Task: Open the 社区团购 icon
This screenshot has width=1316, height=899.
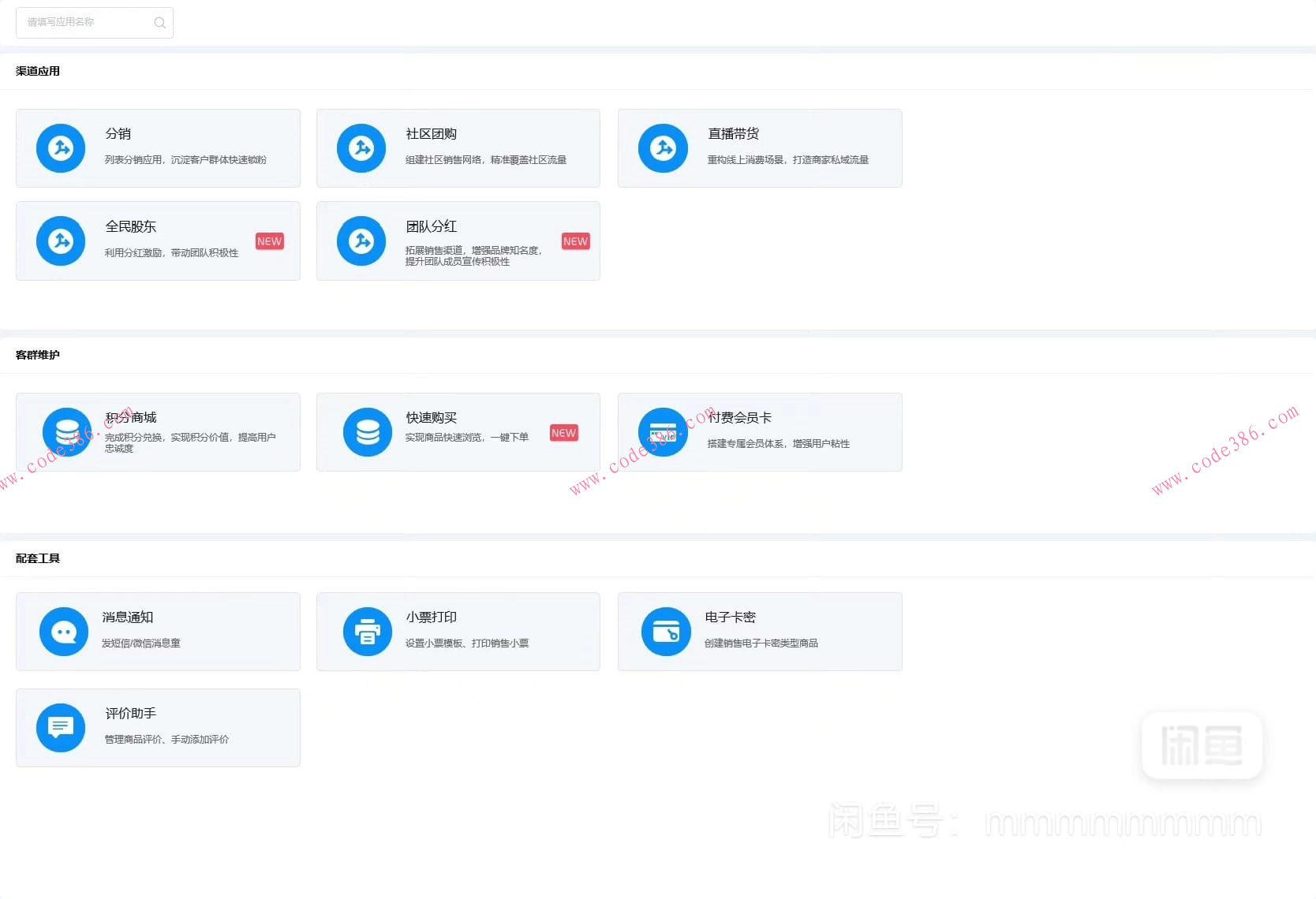Action: coord(361,148)
